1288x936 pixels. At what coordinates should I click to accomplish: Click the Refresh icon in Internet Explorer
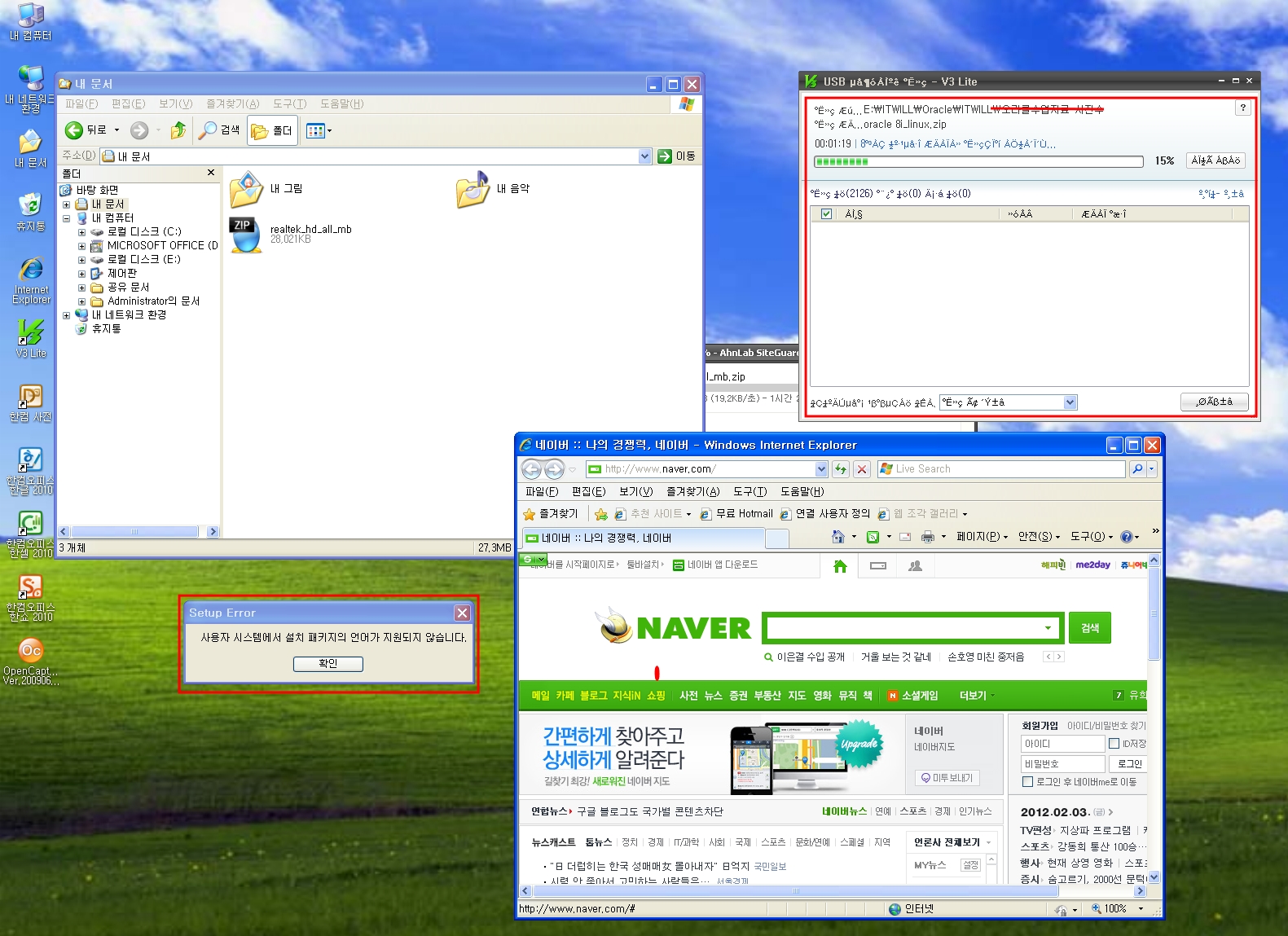tap(841, 469)
